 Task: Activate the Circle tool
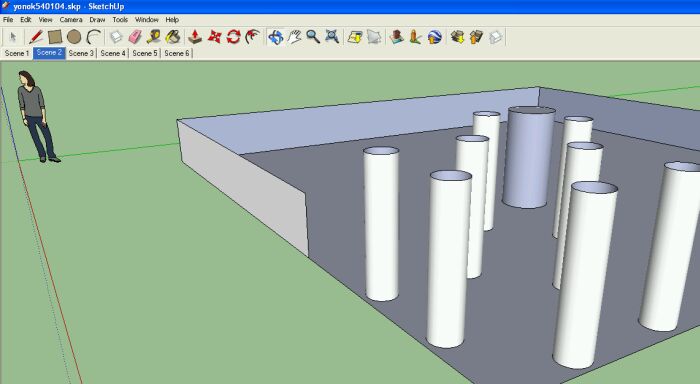[x=74, y=37]
